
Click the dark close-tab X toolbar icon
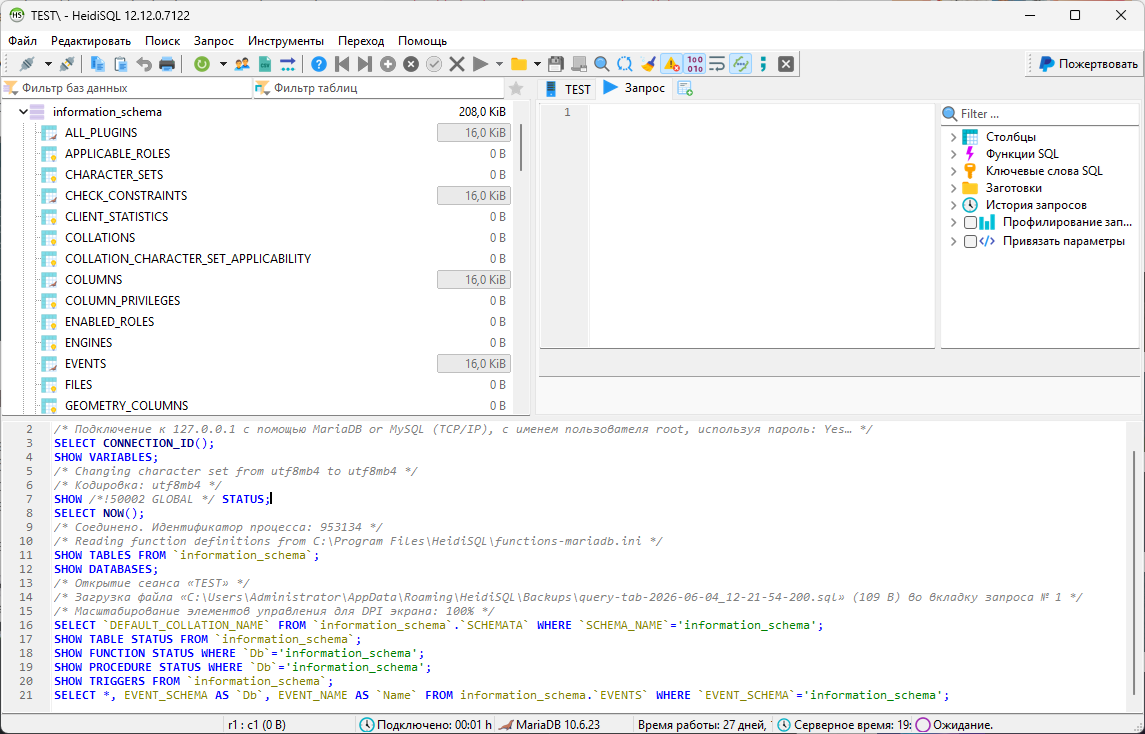pyautogui.click(x=786, y=64)
